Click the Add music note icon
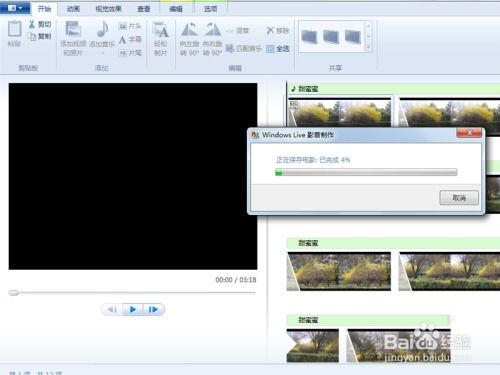500x375 pixels. [103, 29]
